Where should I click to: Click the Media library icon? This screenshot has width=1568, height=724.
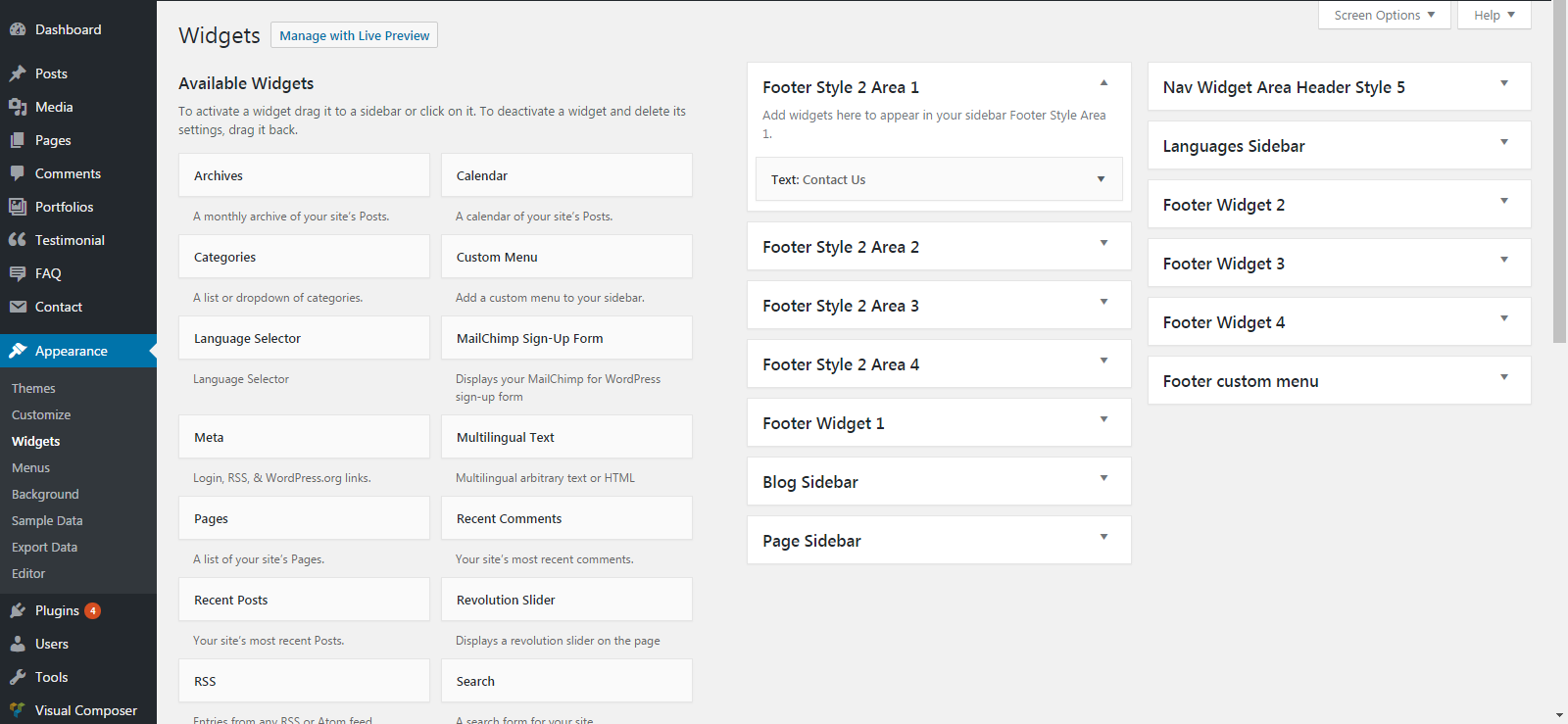coord(18,107)
